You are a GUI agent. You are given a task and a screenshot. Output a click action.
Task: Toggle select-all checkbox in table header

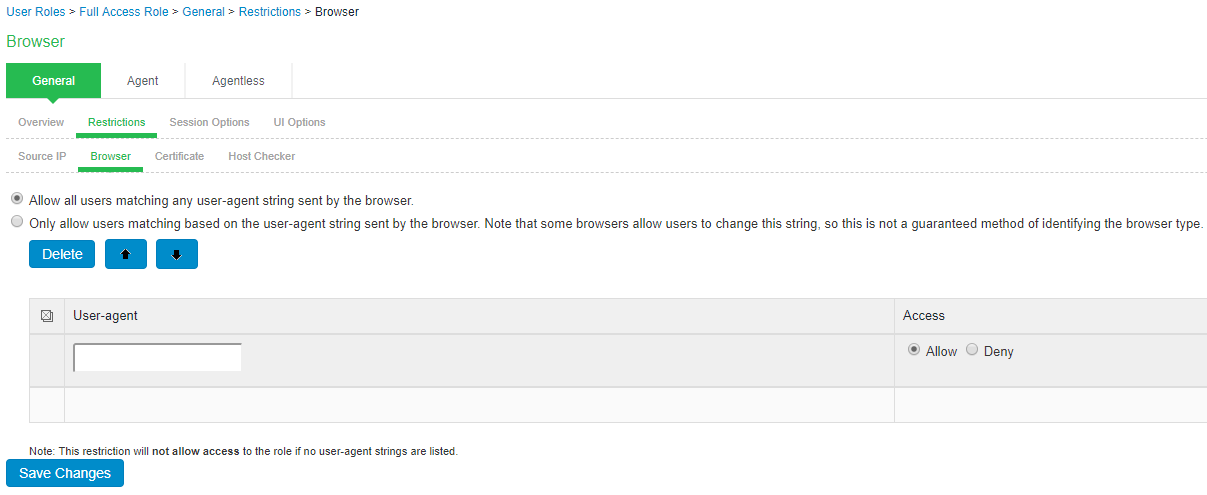[x=46, y=316]
